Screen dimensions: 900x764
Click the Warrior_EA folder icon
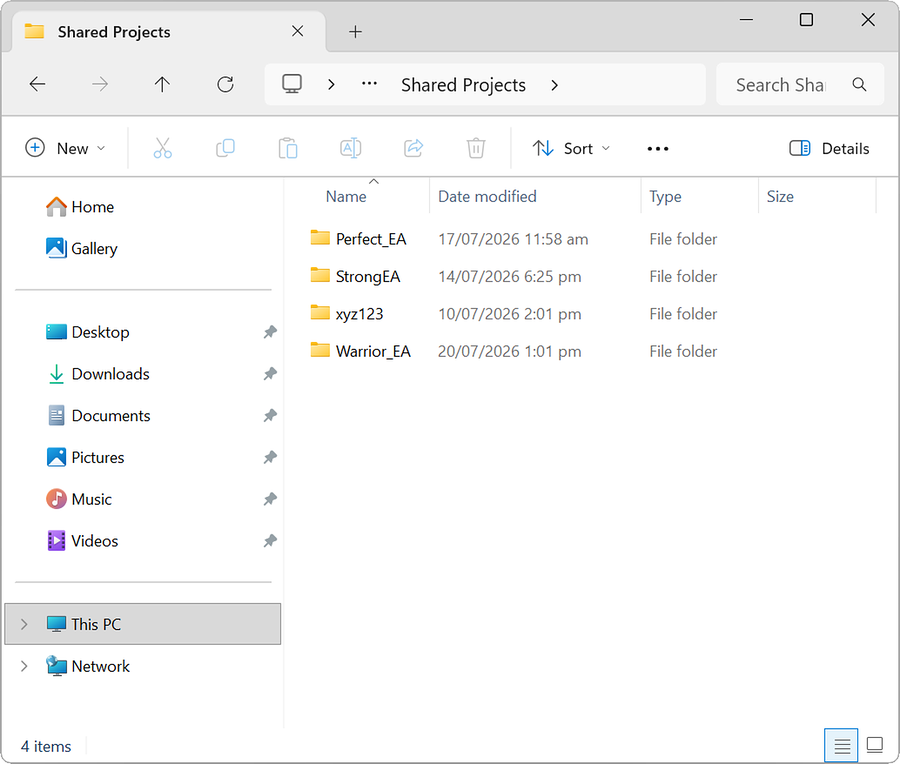pos(320,350)
